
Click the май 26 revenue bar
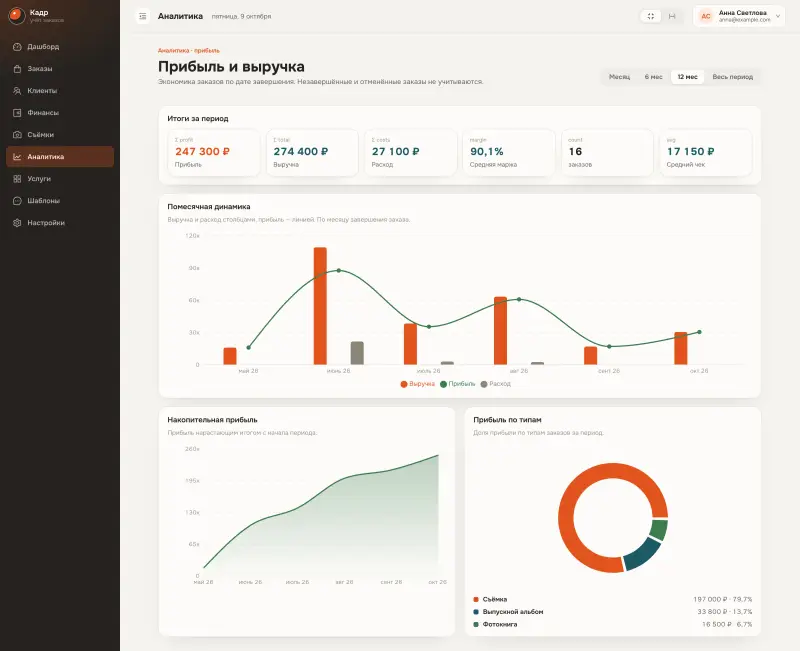(x=230, y=356)
